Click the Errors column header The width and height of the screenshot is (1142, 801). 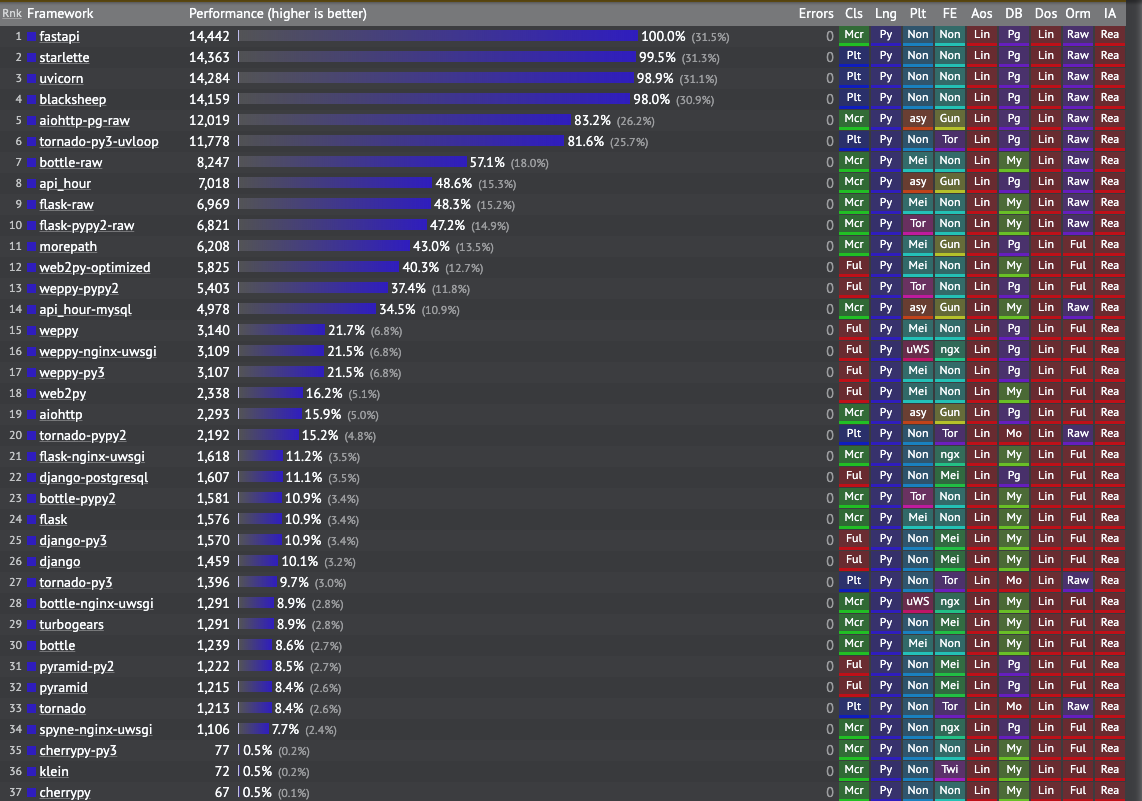[816, 13]
